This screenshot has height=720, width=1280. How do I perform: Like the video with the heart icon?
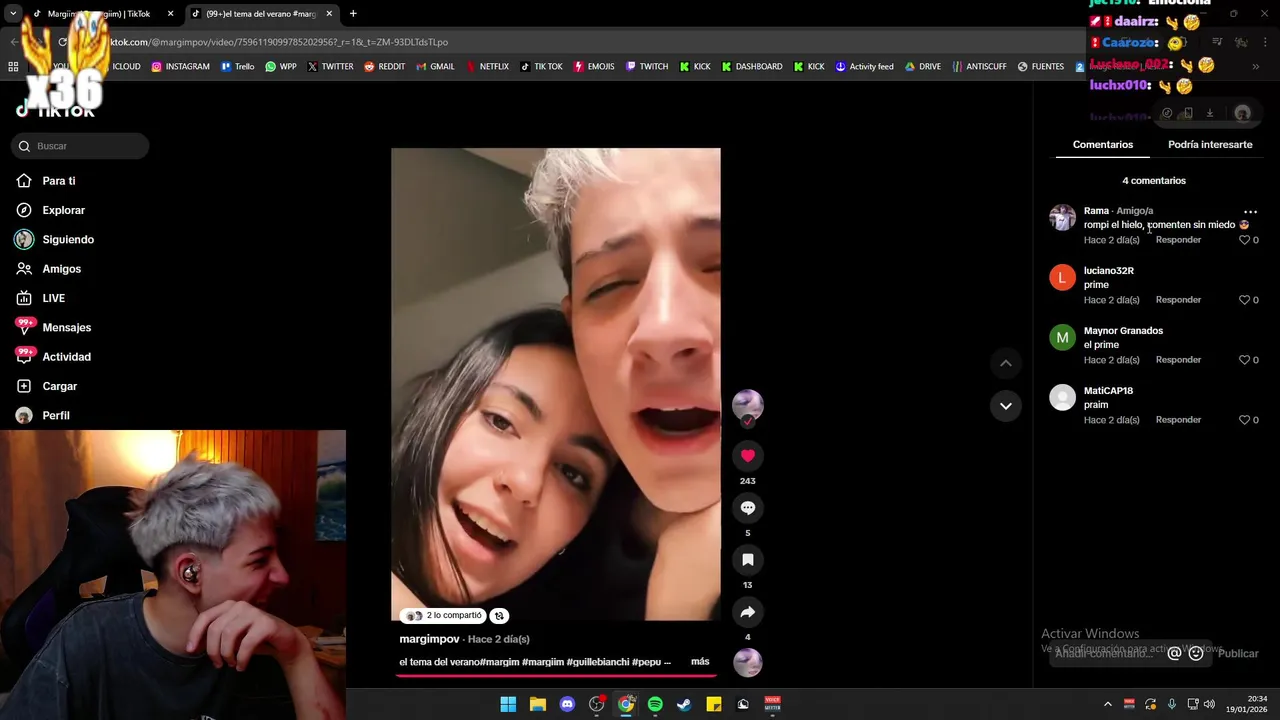click(747, 456)
